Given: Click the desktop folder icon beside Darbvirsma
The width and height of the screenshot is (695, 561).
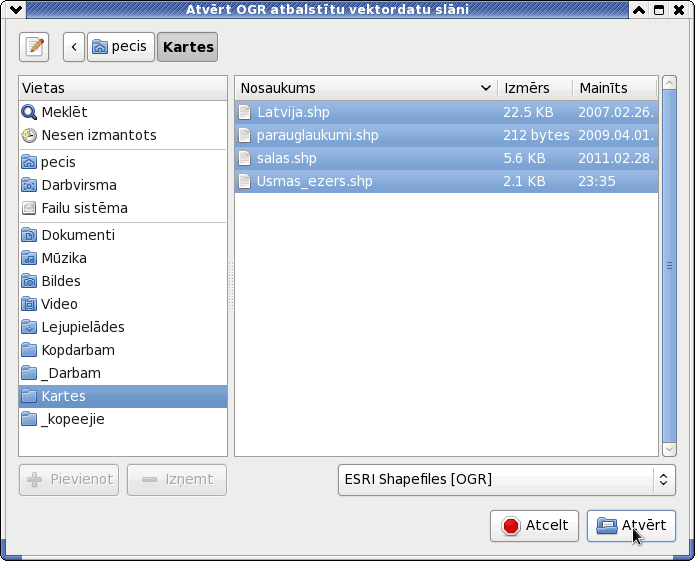Looking at the screenshot, I should click(29, 185).
